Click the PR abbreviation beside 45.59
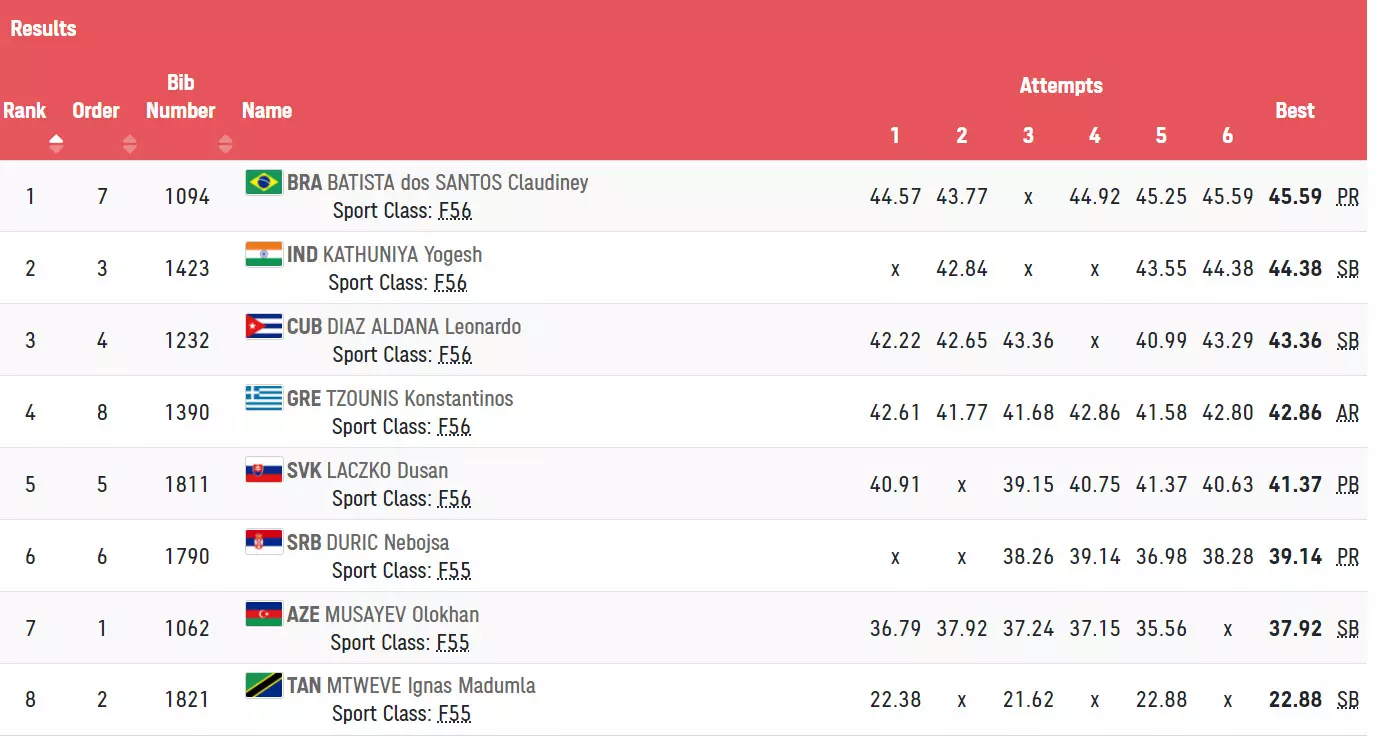The height and width of the screenshot is (747, 1386). click(1347, 197)
